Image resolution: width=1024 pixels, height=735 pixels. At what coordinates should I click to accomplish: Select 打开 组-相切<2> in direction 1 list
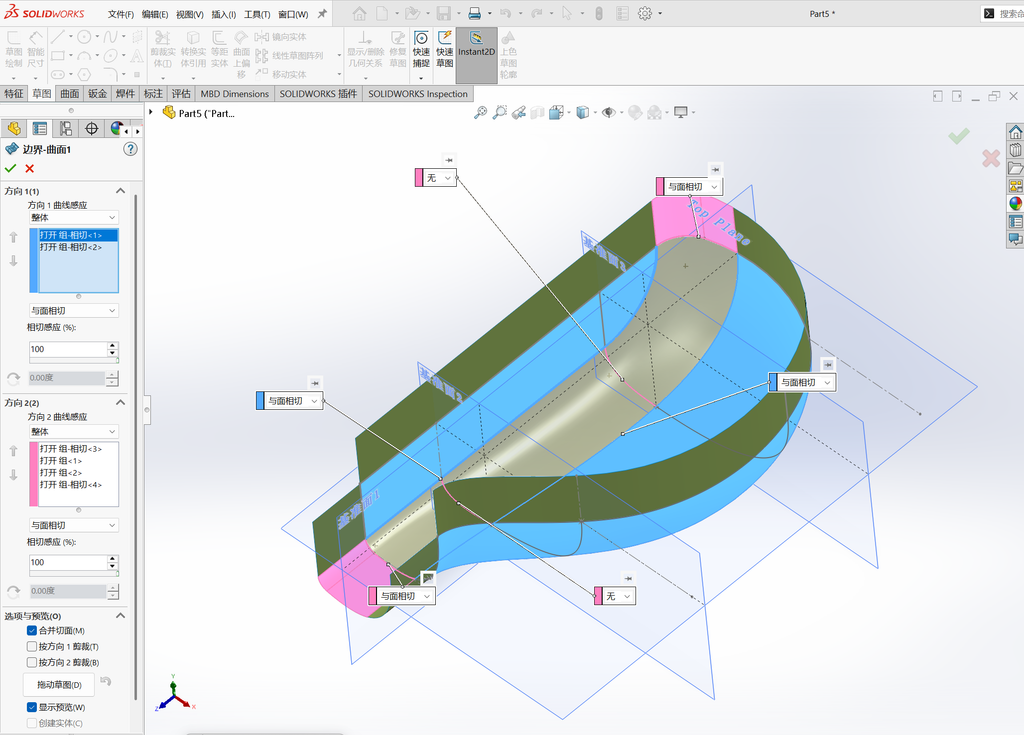tap(78, 247)
